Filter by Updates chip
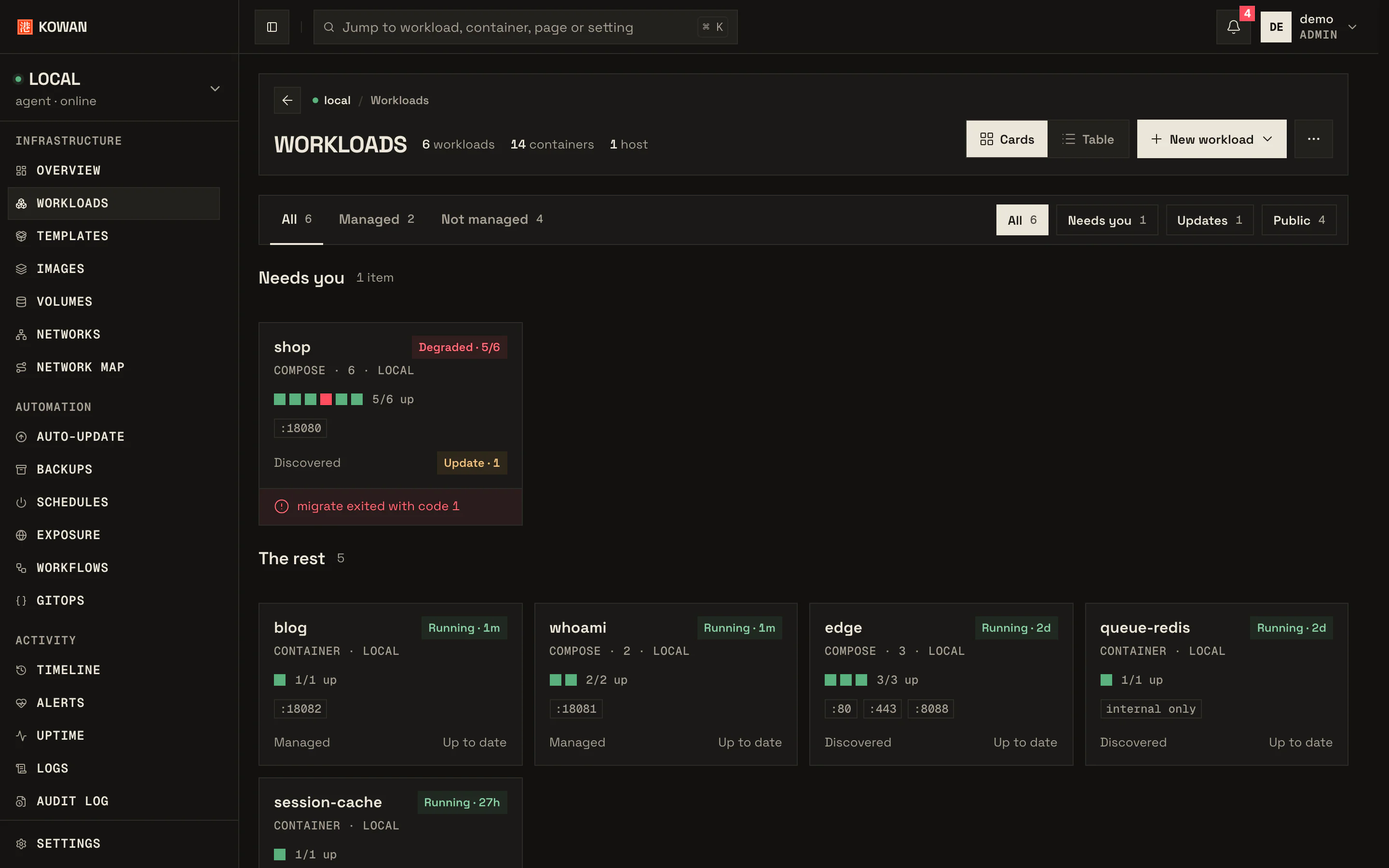The image size is (1389, 868). (1210, 220)
